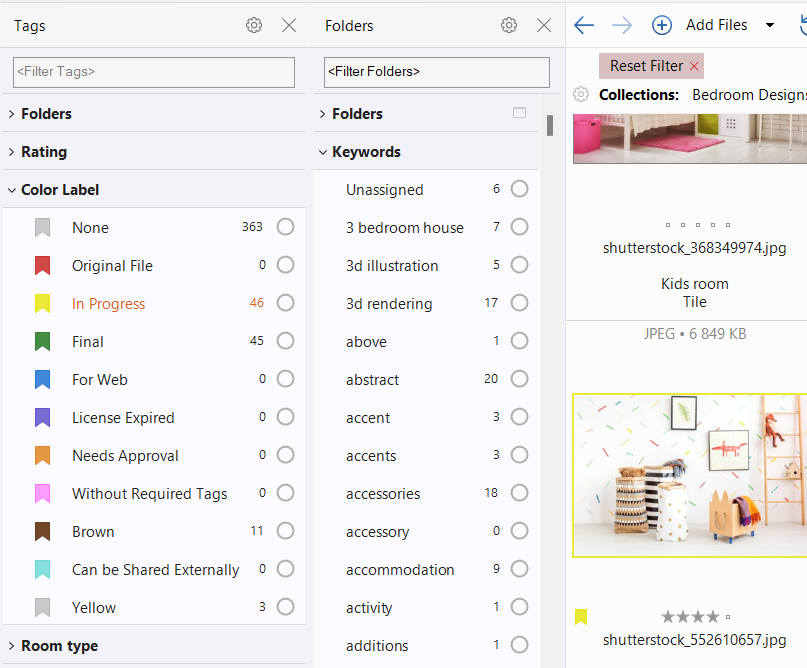Collapse the Color Label section
This screenshot has height=668, width=807.
tap(11, 190)
